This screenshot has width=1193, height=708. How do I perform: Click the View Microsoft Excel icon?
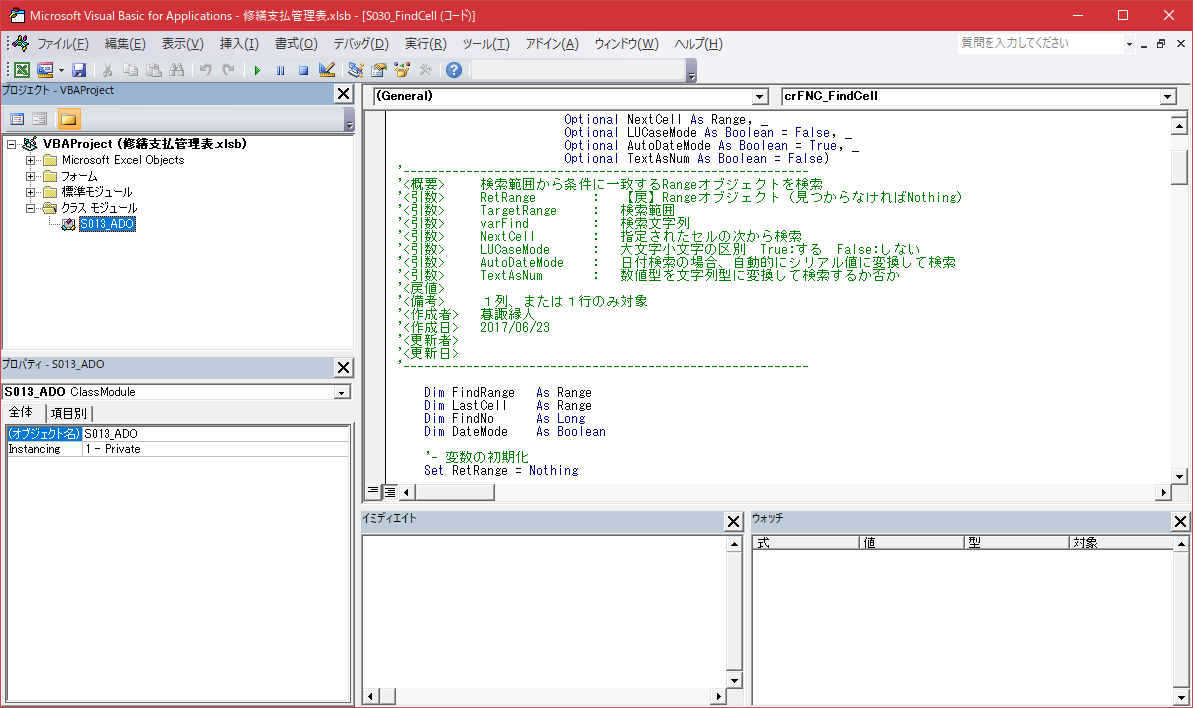tap(20, 70)
